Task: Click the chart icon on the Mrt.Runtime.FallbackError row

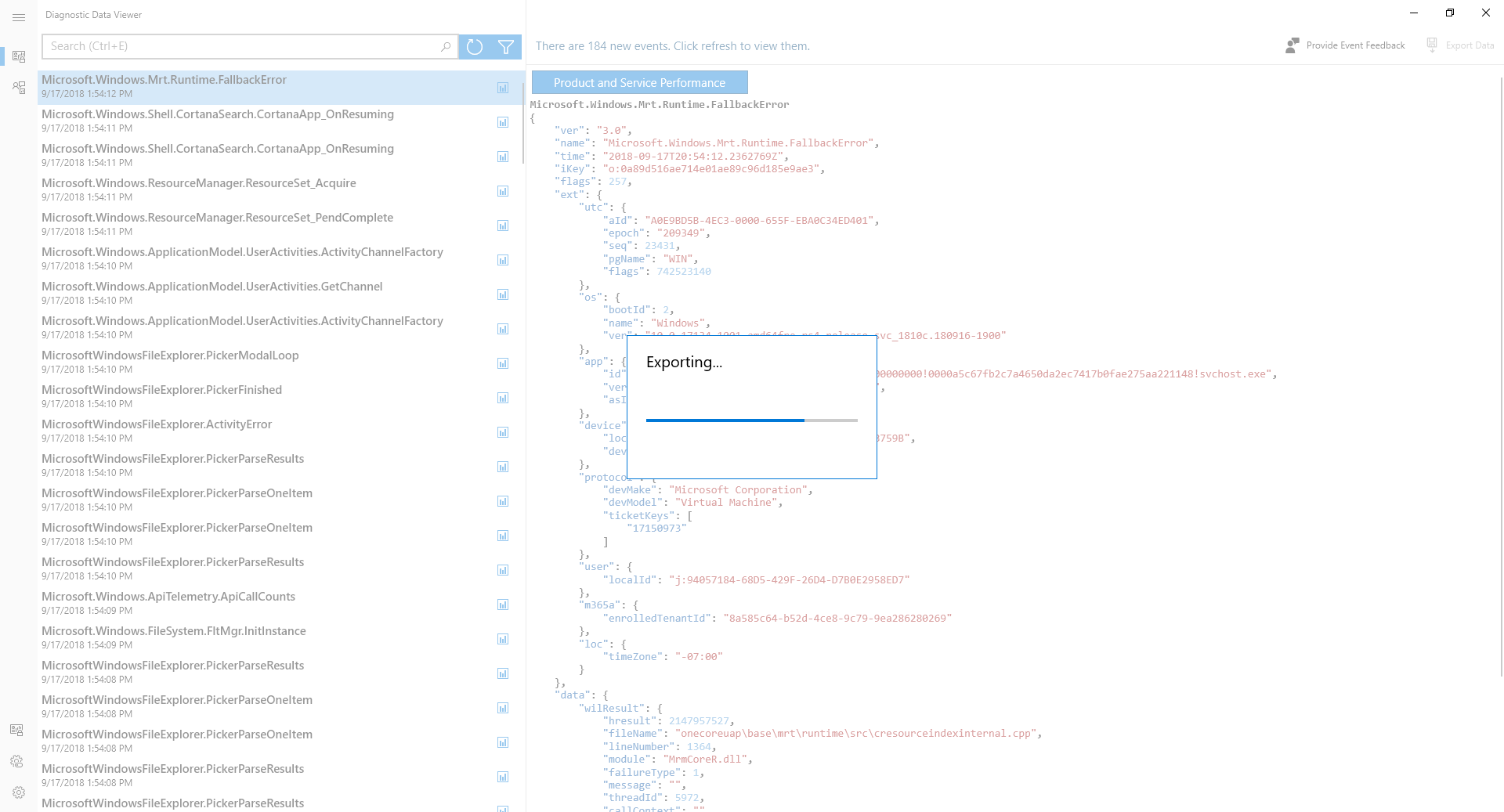Action: pos(503,88)
